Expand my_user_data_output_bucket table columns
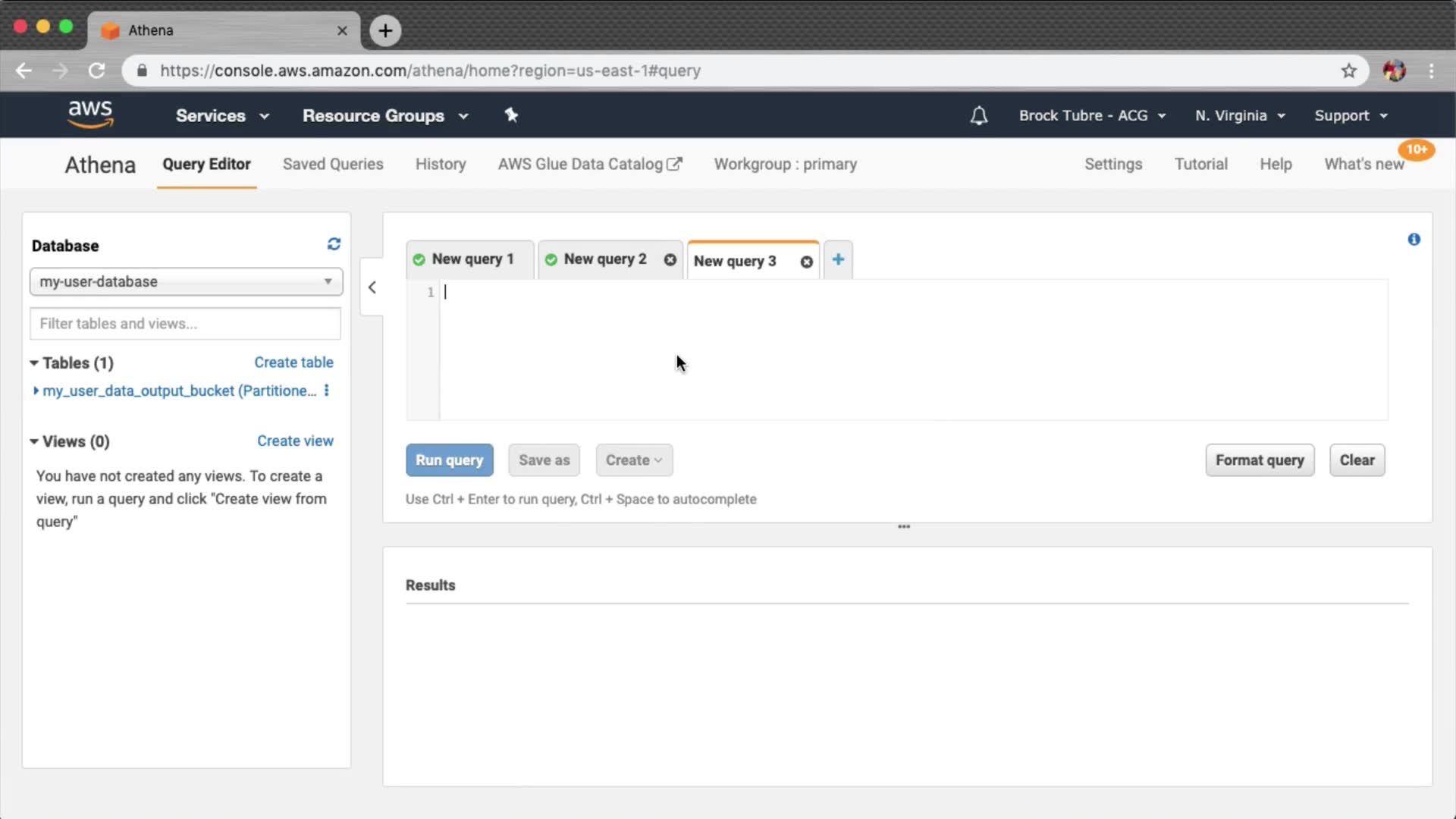This screenshot has height=819, width=1456. tap(36, 391)
